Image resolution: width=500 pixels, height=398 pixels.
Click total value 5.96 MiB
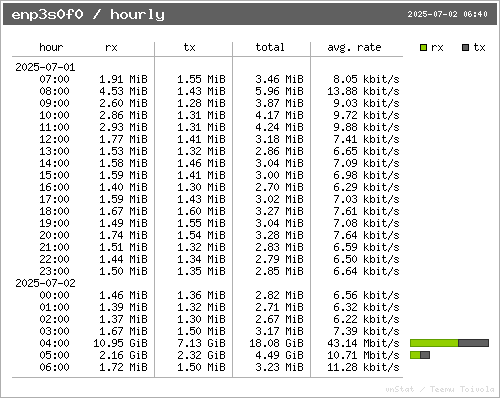279,91
